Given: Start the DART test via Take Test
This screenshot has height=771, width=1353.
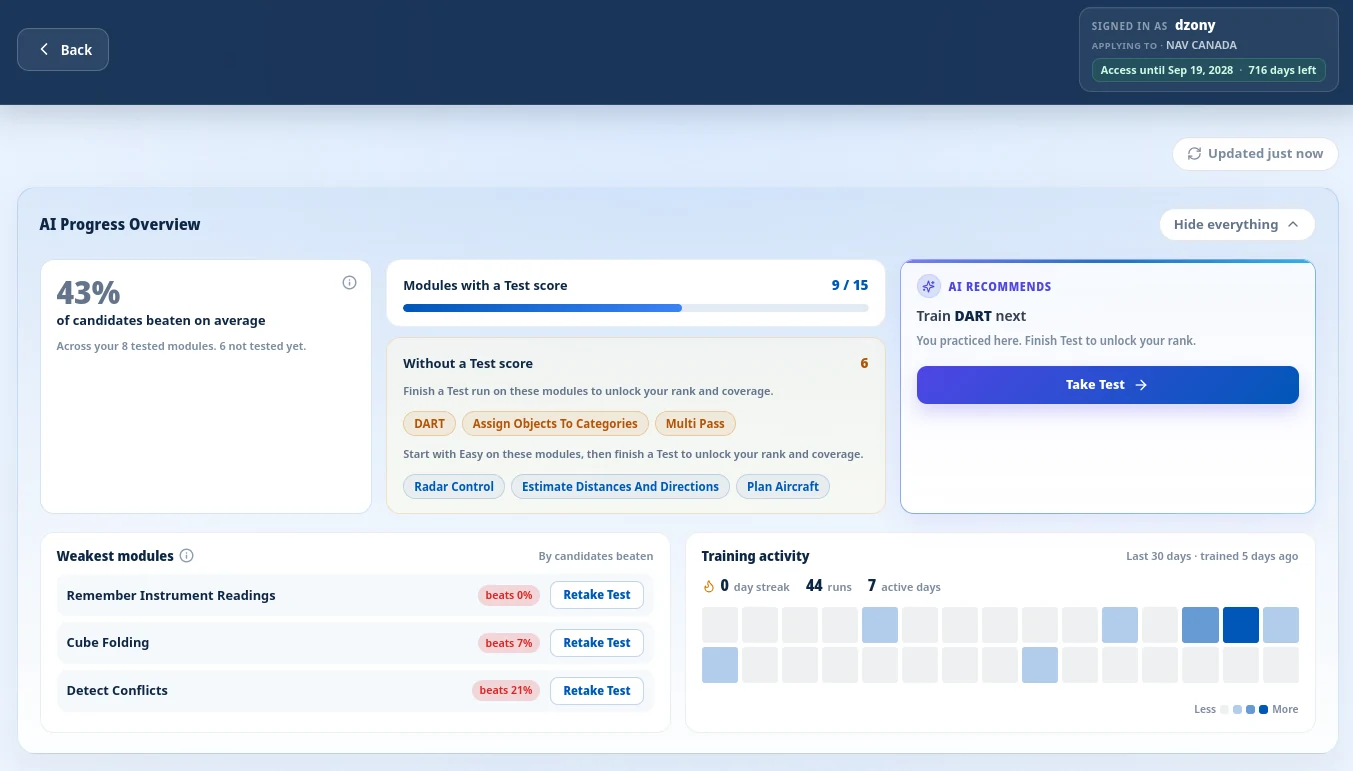Looking at the screenshot, I should click(1107, 385).
